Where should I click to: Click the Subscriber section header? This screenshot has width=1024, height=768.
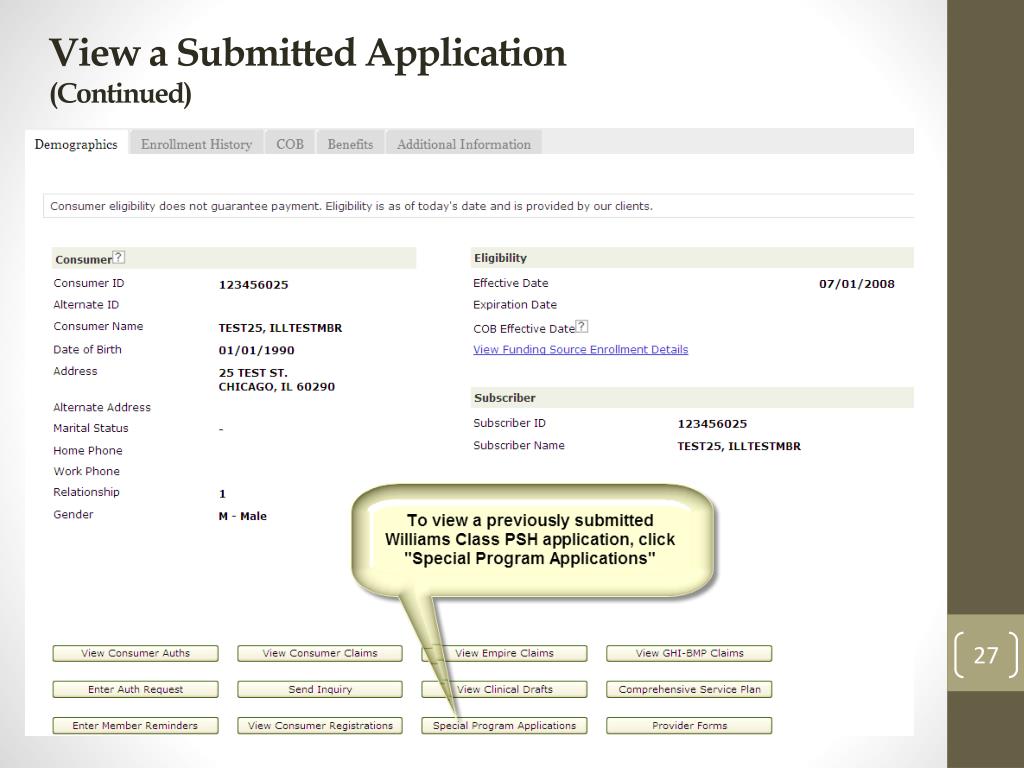click(x=692, y=398)
